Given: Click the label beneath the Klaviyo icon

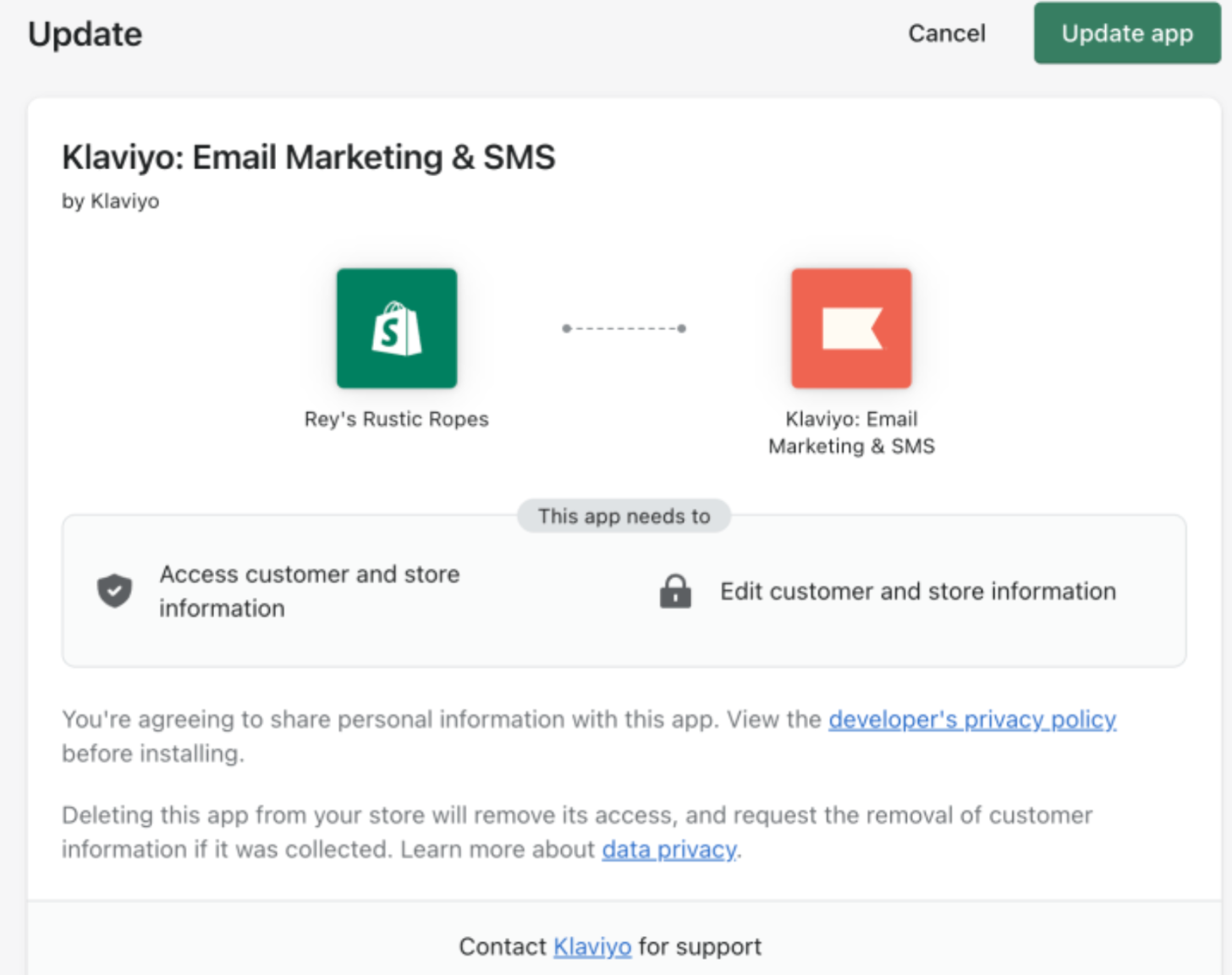Looking at the screenshot, I should 851,432.
